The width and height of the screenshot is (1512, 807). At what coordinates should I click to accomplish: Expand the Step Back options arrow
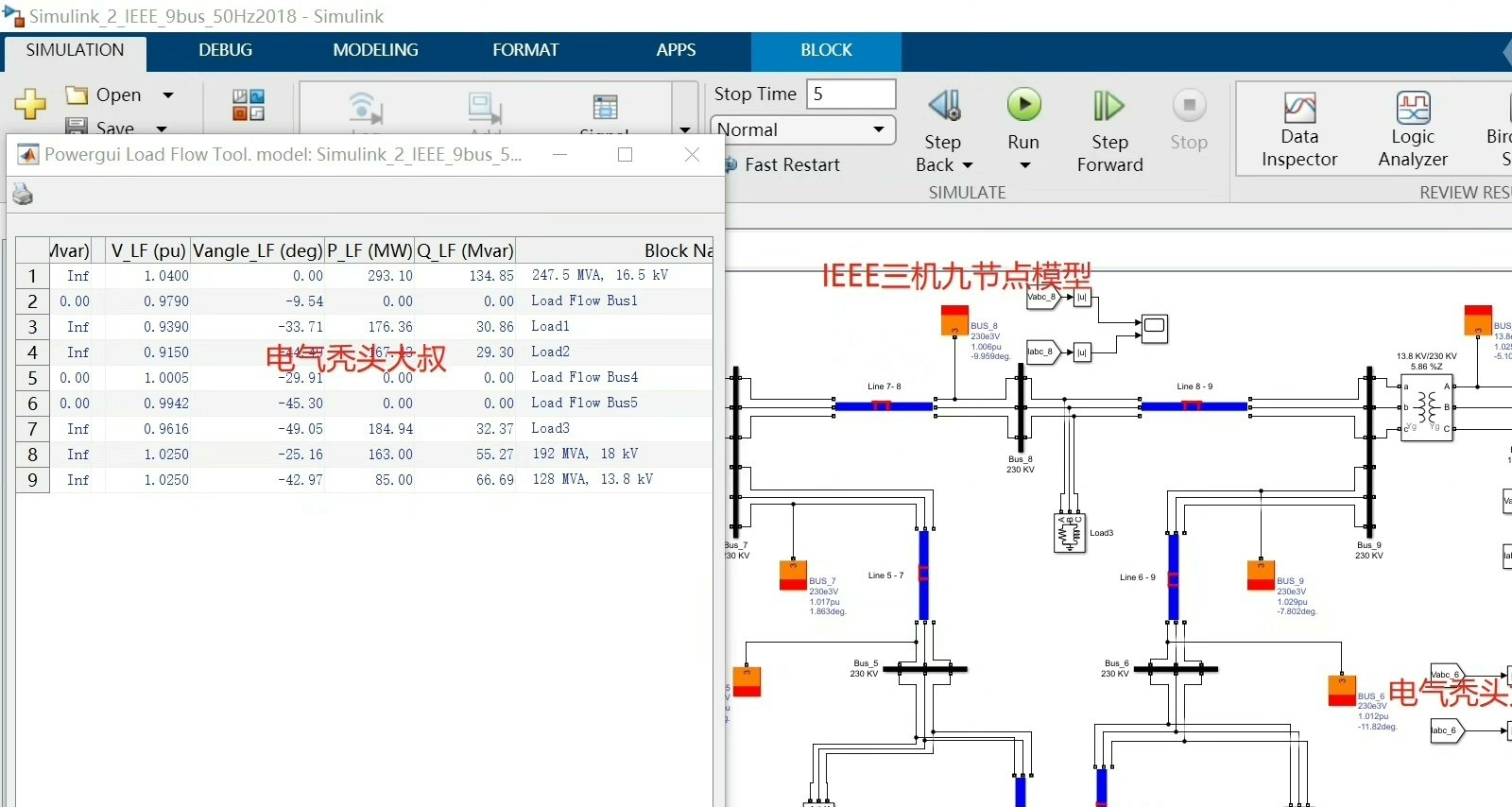tap(967, 165)
